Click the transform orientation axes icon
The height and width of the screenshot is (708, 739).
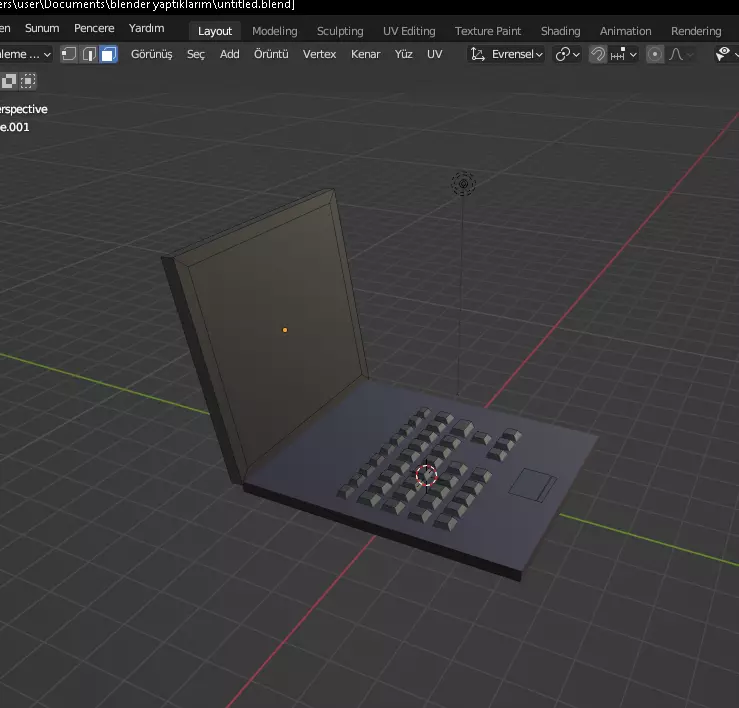click(x=477, y=54)
